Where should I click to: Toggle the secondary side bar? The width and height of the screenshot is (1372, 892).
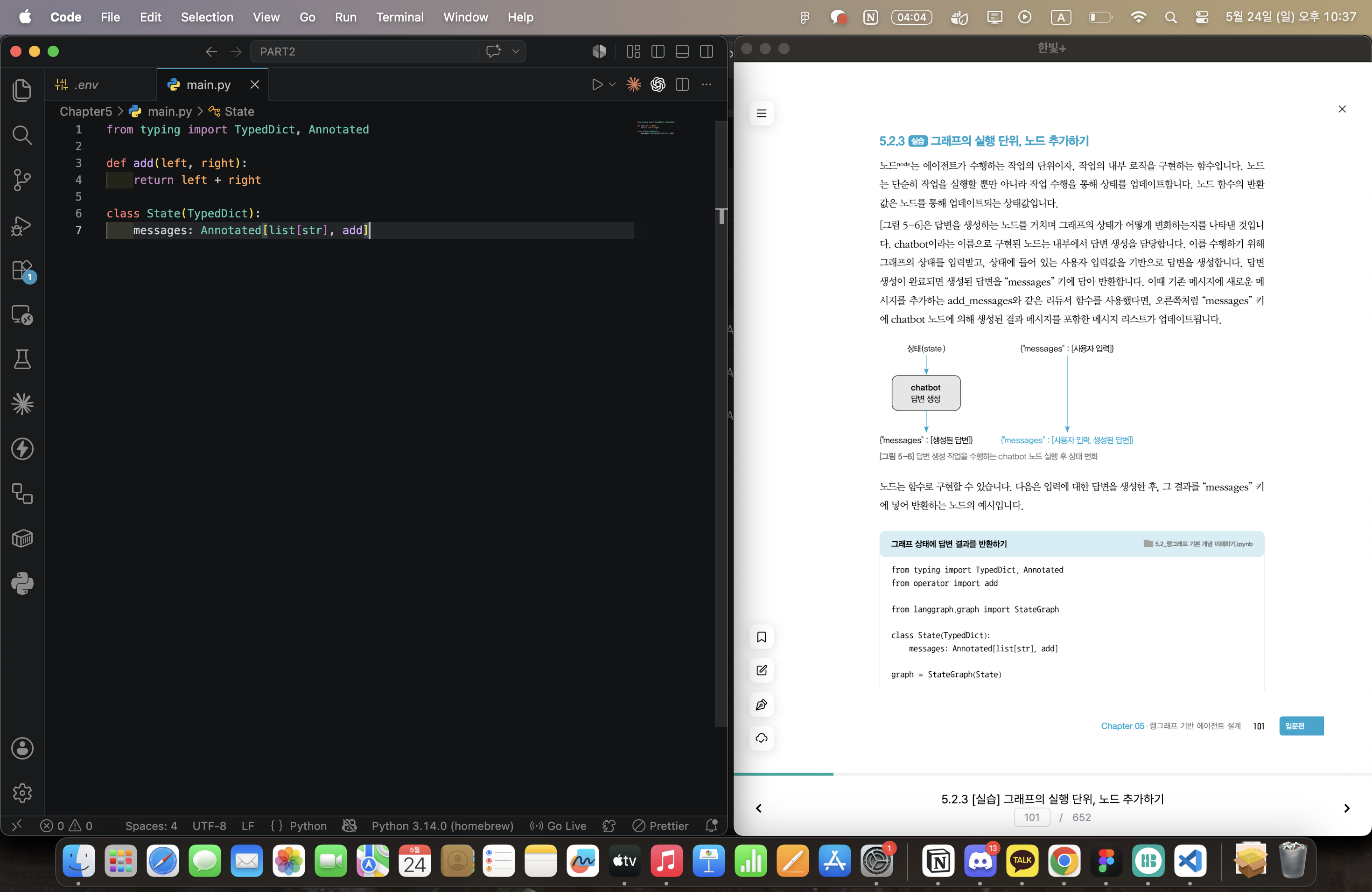[706, 51]
